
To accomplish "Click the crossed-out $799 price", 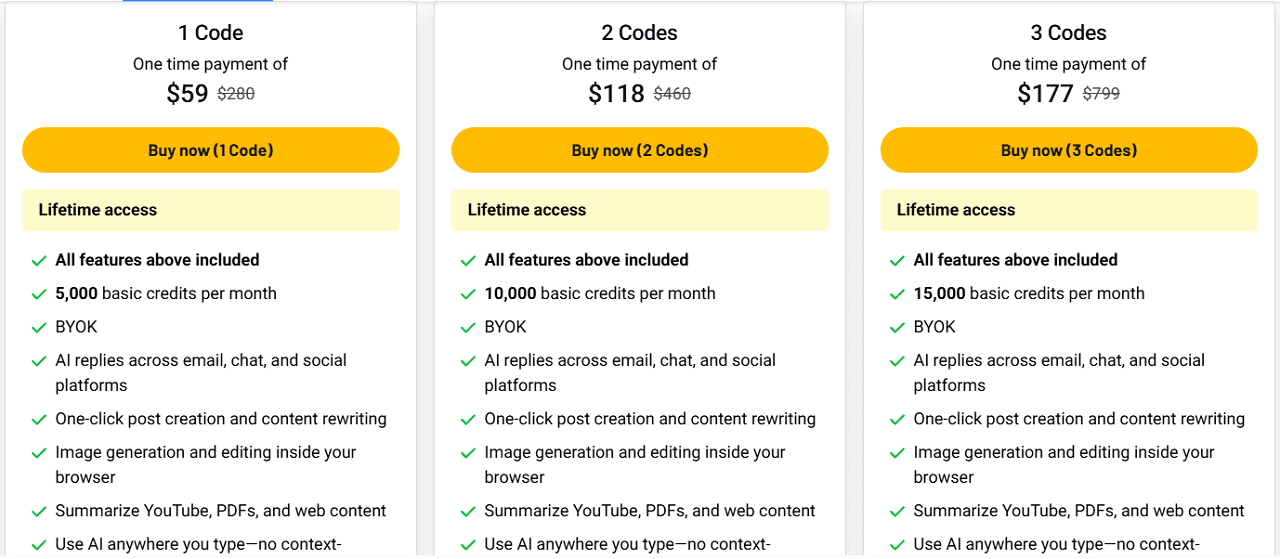I will click(1101, 94).
